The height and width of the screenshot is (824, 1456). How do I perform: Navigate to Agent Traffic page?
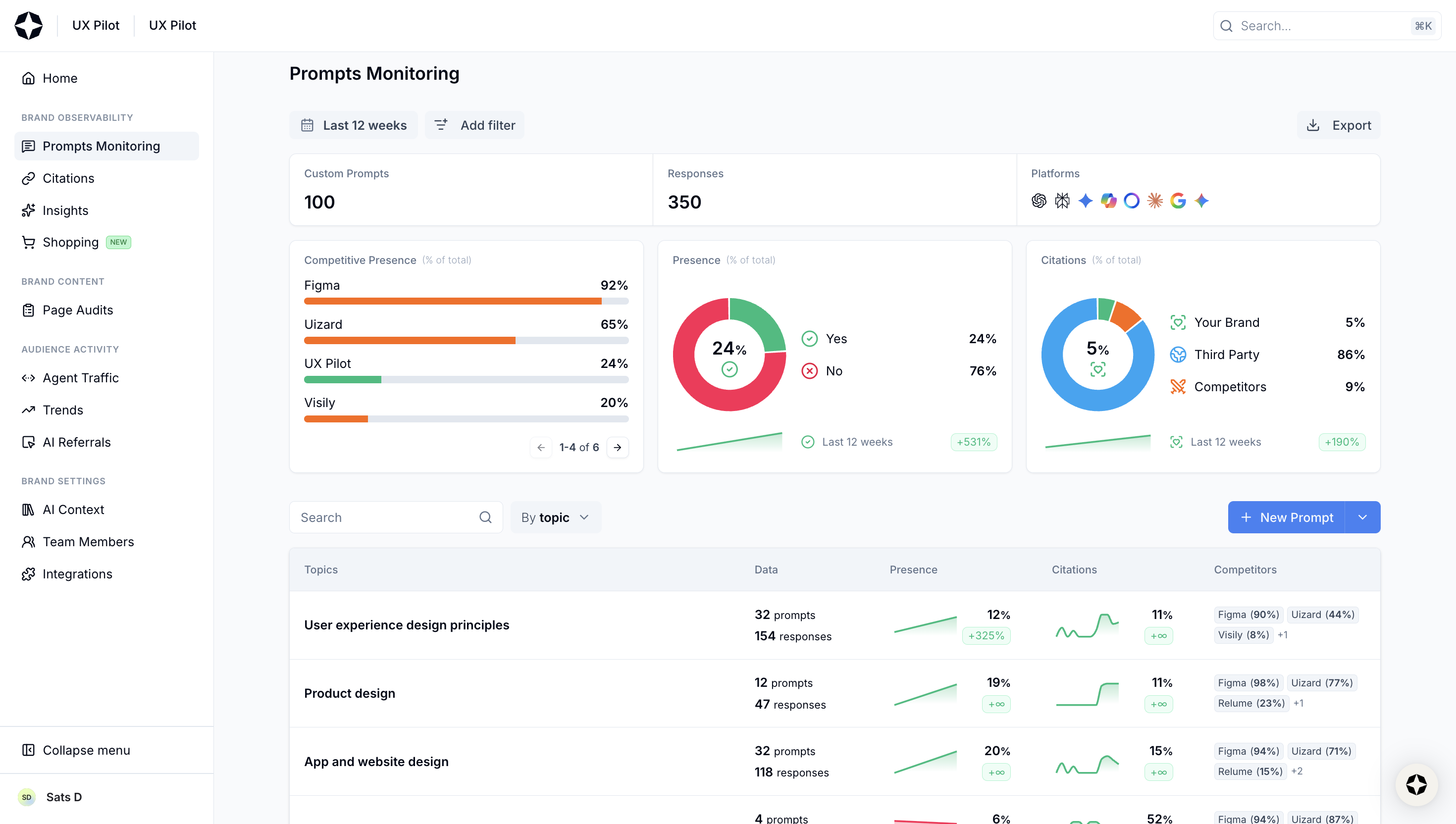[x=80, y=378]
